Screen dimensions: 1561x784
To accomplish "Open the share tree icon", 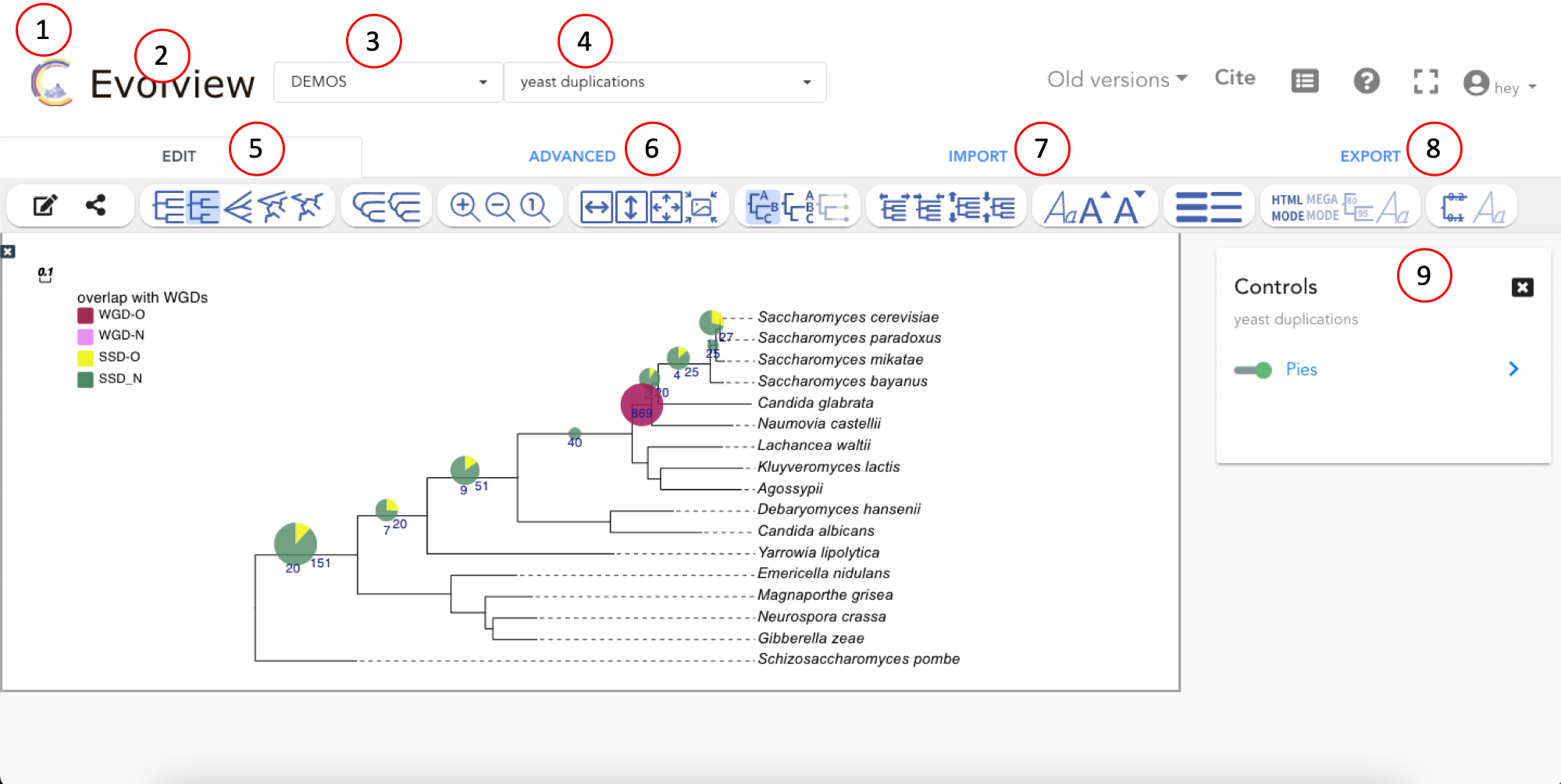I will (97, 205).
